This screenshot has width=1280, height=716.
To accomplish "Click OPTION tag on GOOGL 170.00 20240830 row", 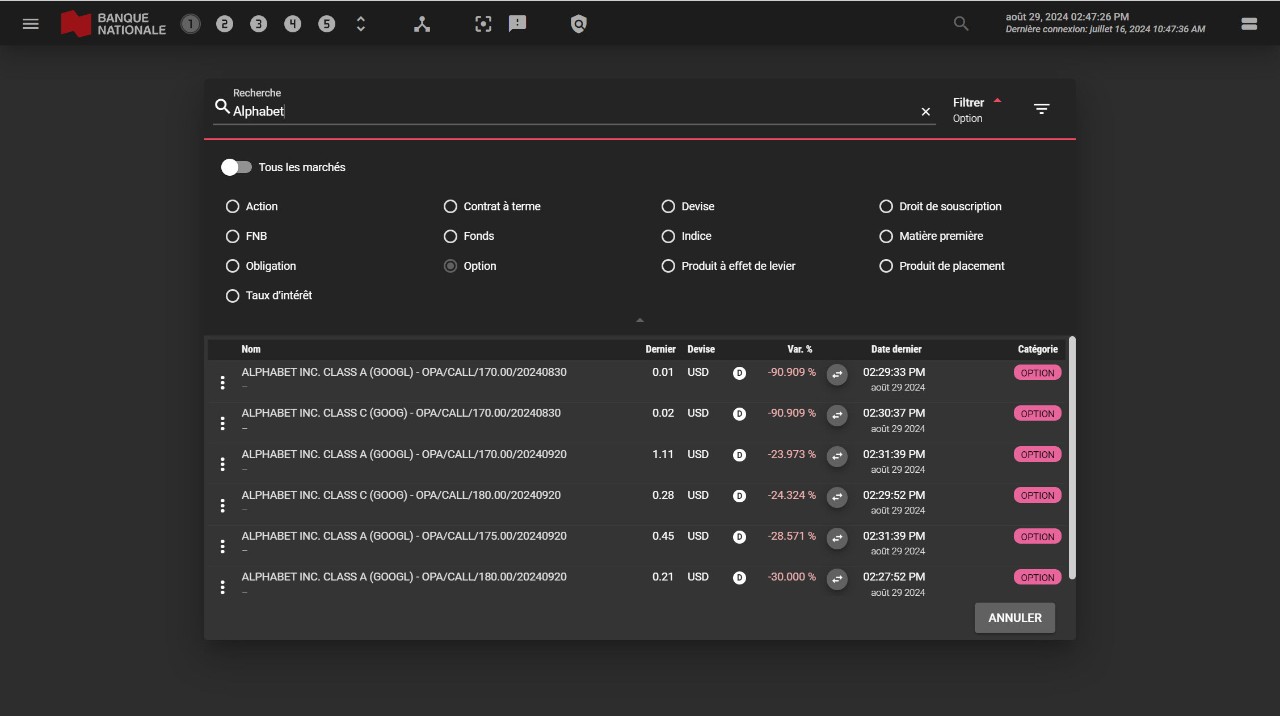I will pyautogui.click(x=1037, y=373).
